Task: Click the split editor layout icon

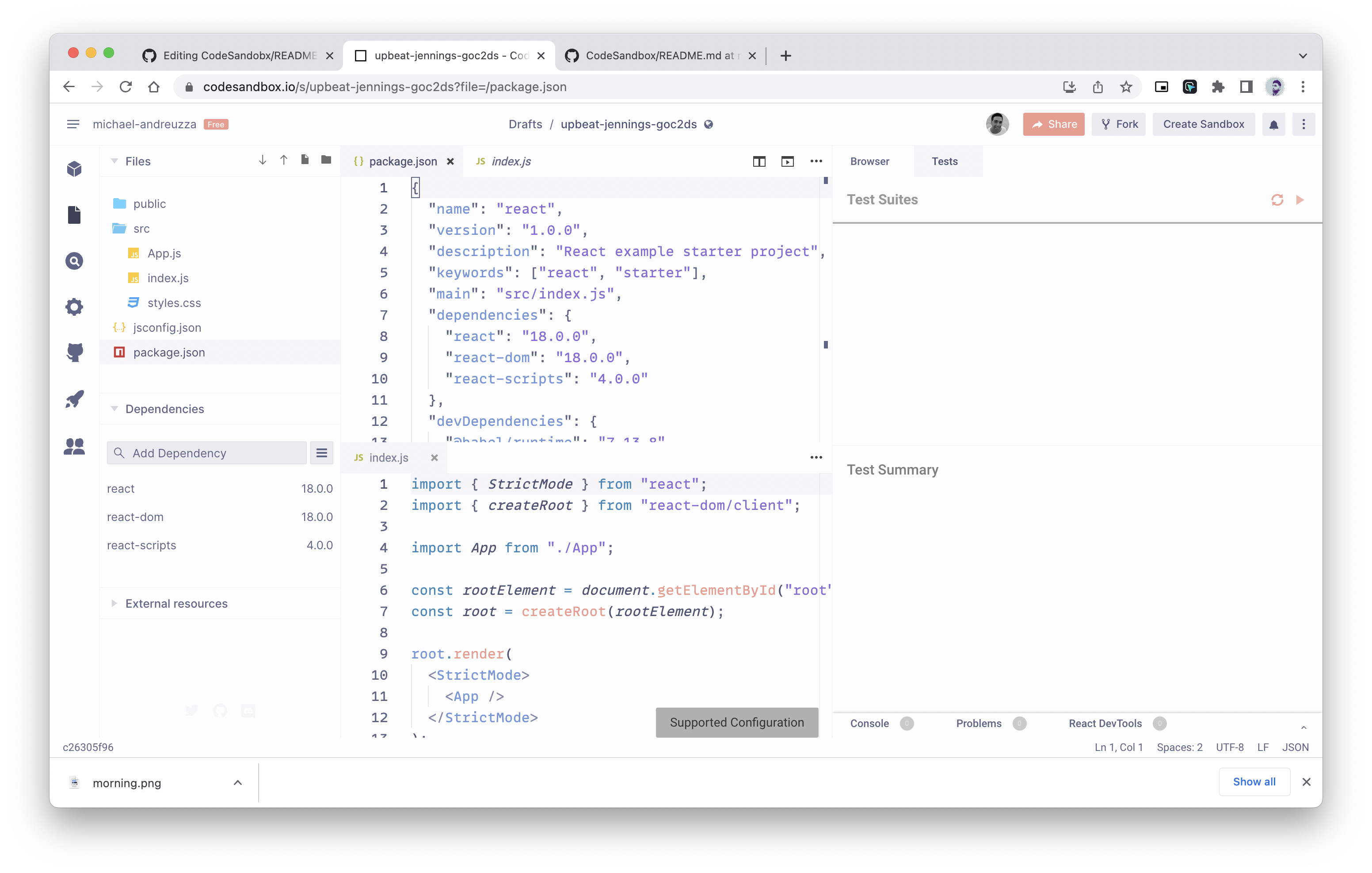Action: pos(759,161)
